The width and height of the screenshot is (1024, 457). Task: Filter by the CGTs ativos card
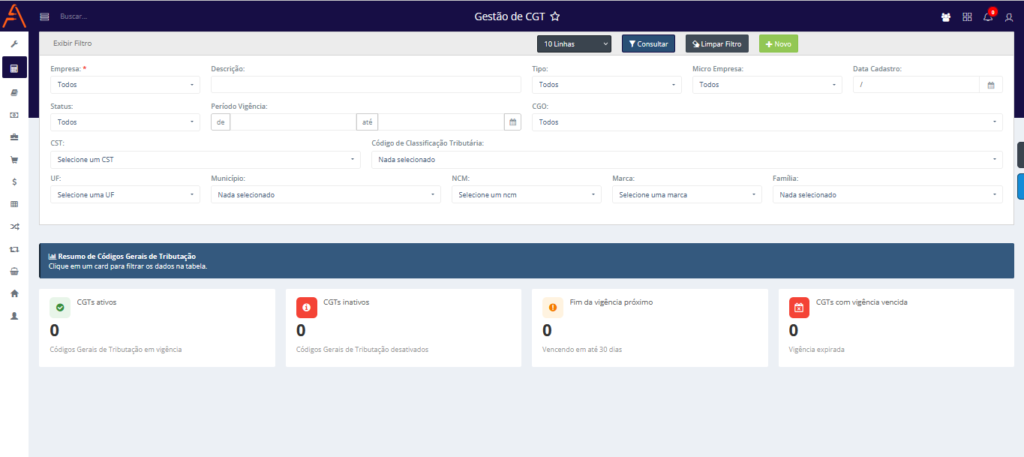[x=156, y=328]
